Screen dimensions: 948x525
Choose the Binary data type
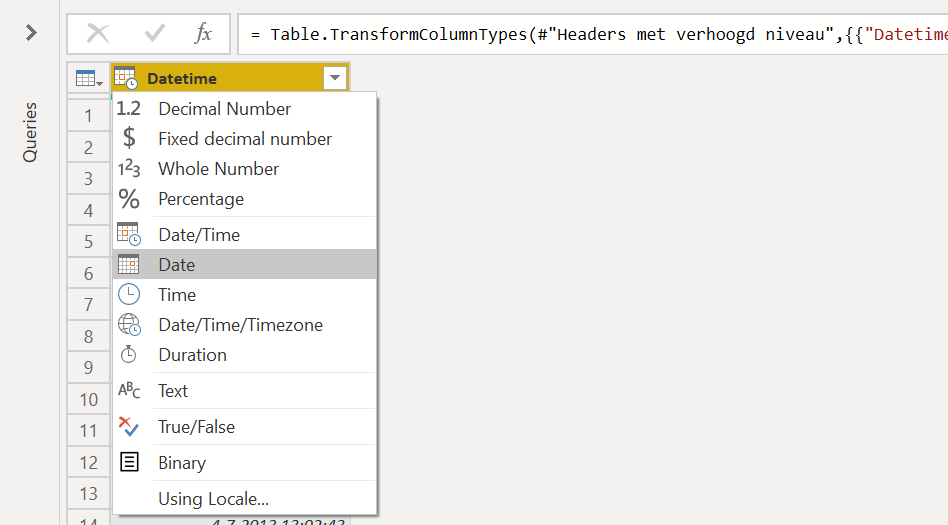(181, 463)
